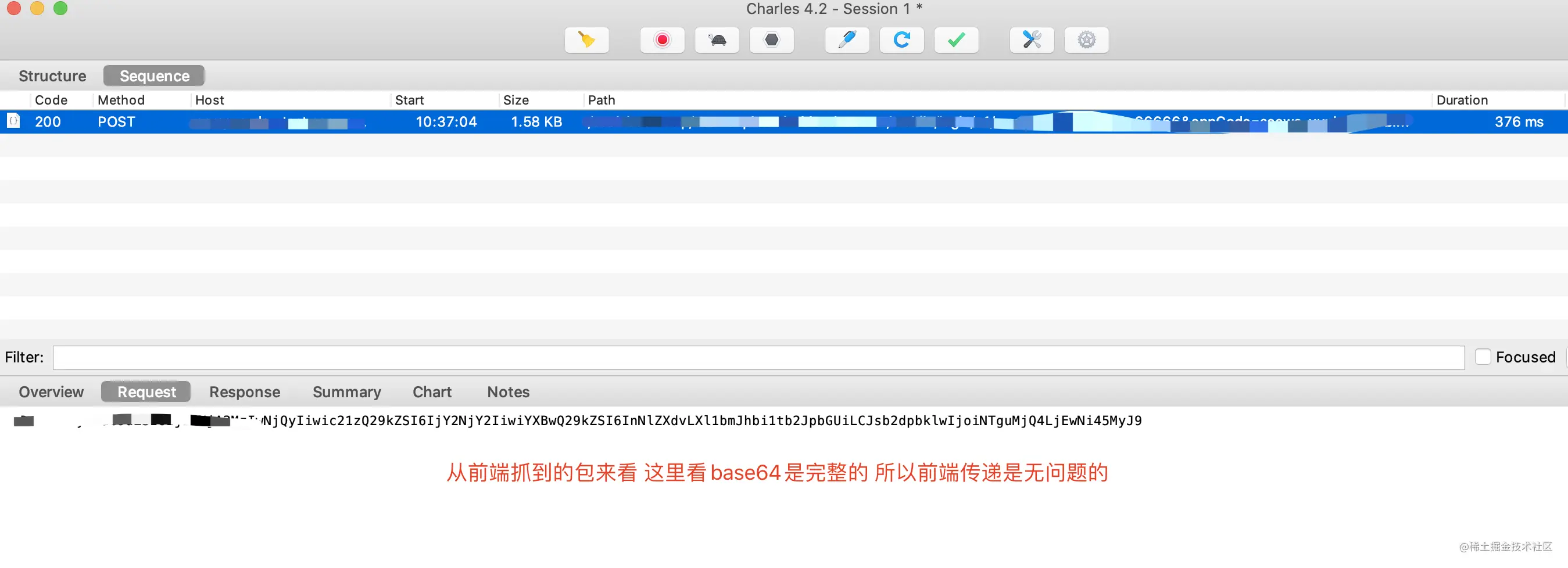This screenshot has width=1568, height=568.
Task: Click the document icon in the POST row
Action: tap(13, 121)
